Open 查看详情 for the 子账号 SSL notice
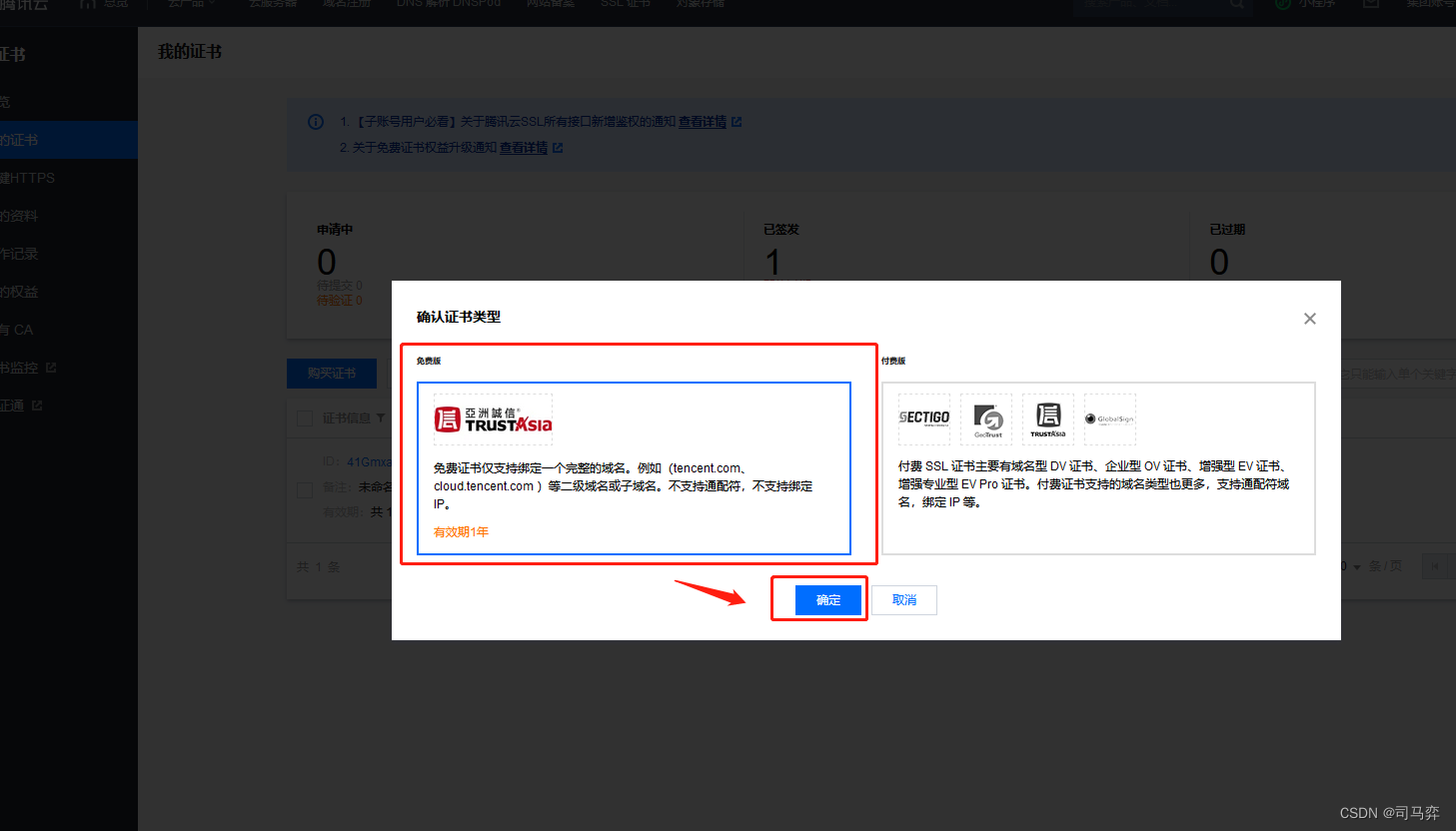 point(703,122)
